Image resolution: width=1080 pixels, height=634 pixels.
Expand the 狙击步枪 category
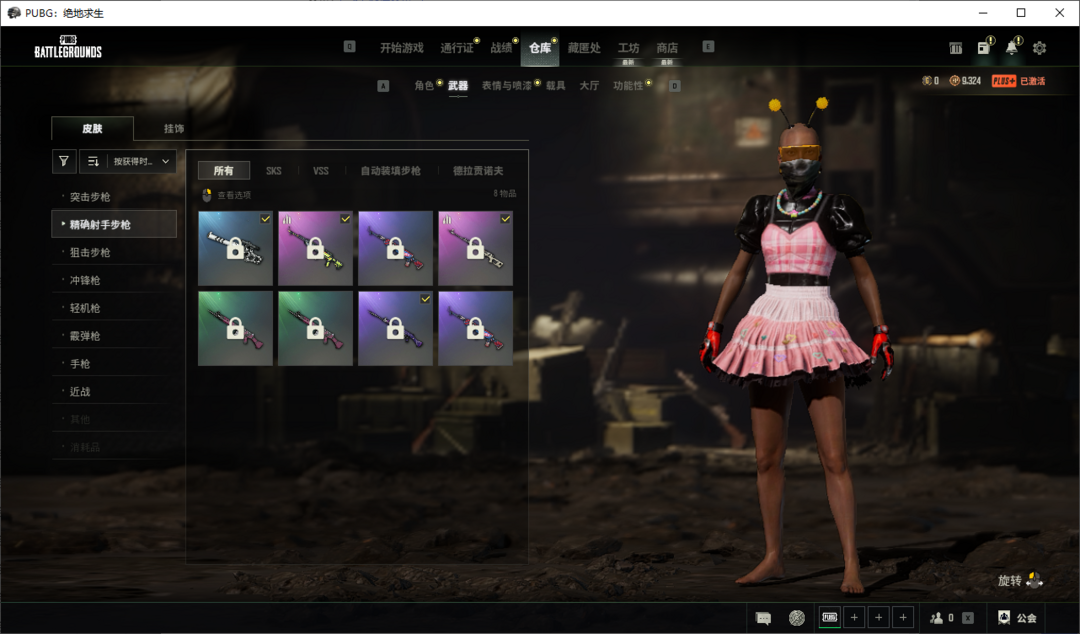coord(114,252)
